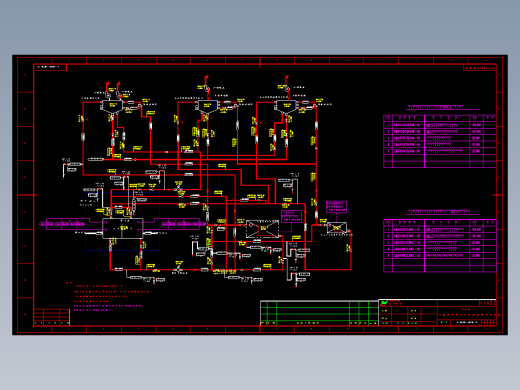Click the right hopper vessel symbol
This screenshot has height=390, width=520.
286,107
